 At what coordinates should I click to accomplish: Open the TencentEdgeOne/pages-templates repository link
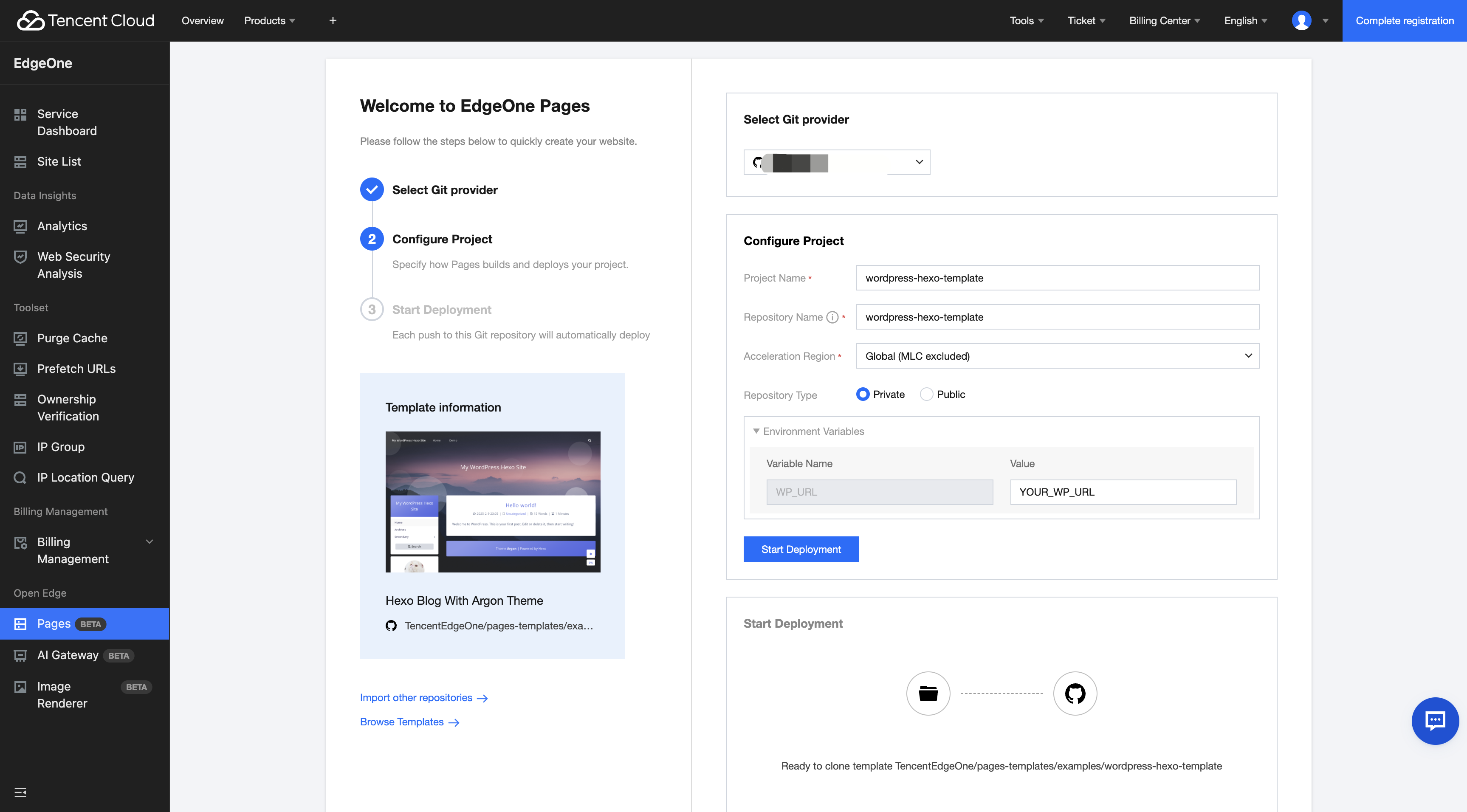coord(499,626)
